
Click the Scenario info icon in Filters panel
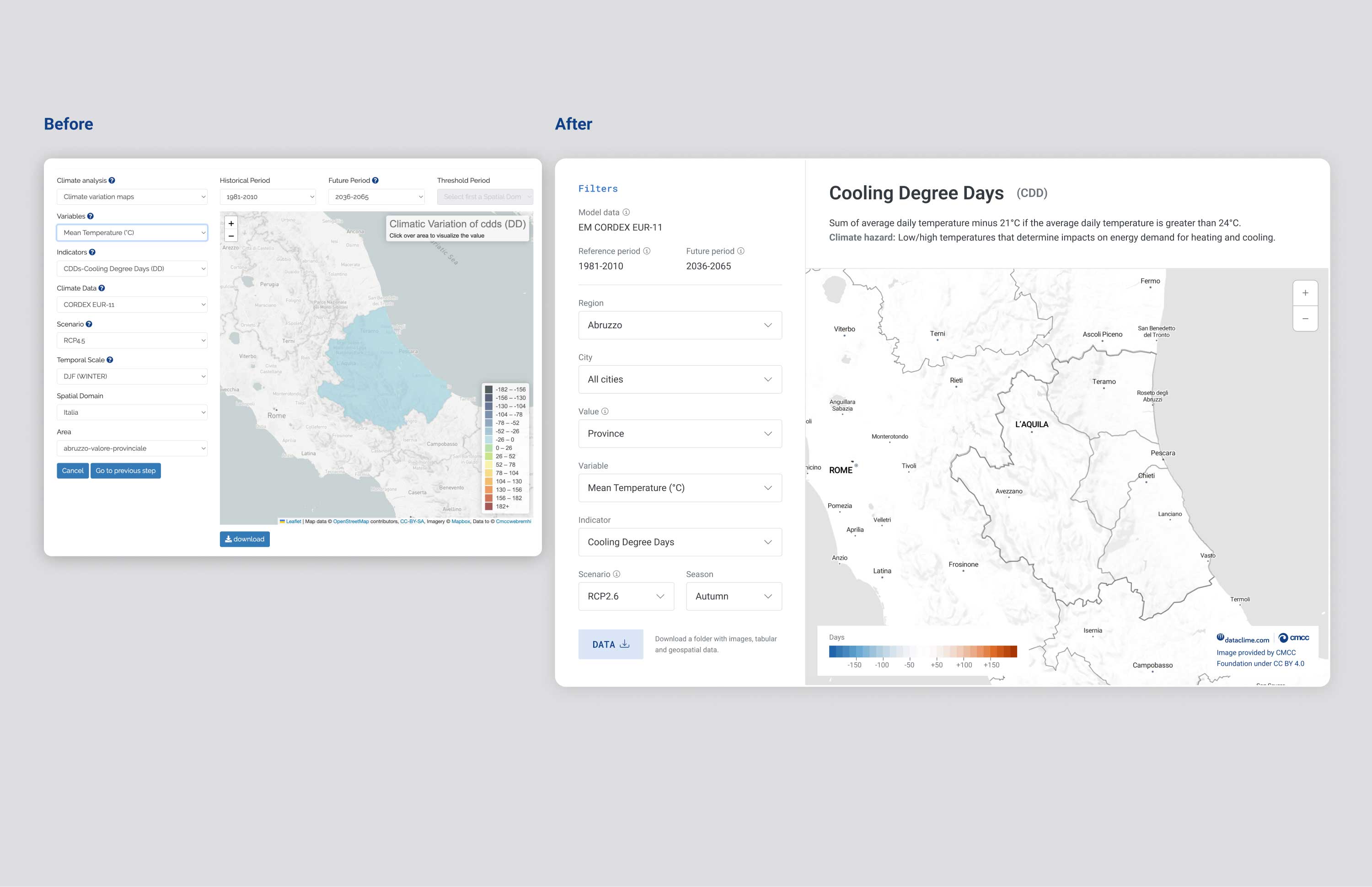[617, 574]
